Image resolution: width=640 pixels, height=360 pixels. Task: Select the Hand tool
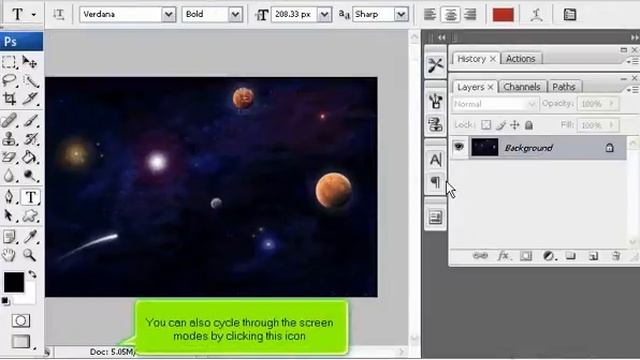coord(9,255)
